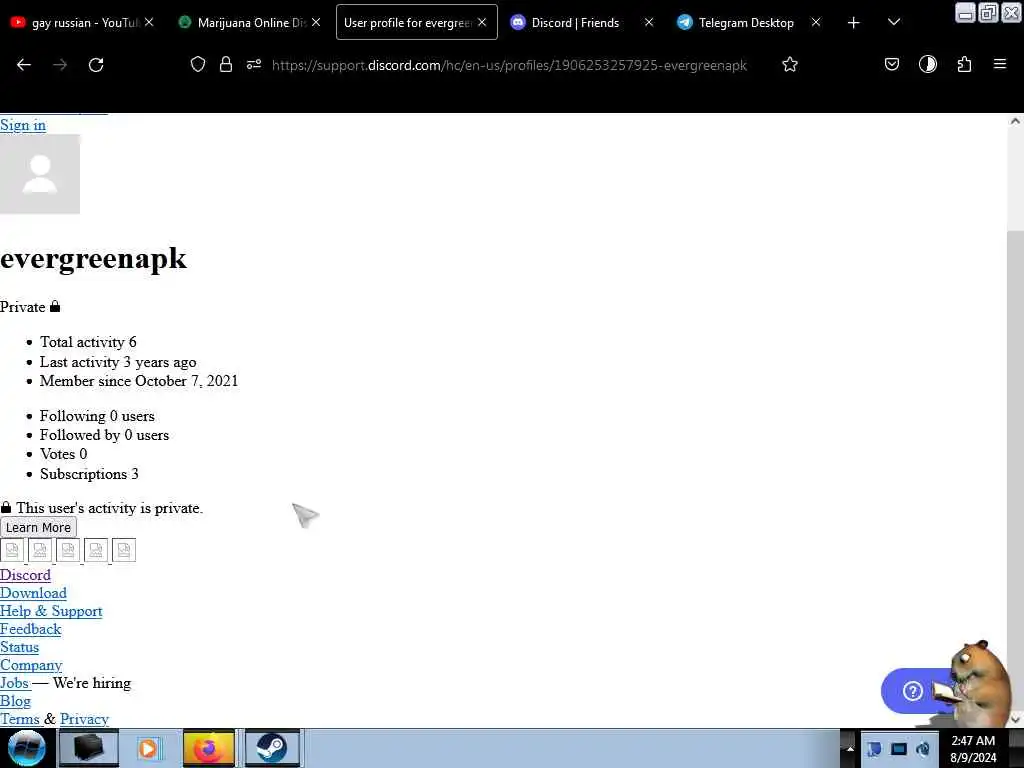Click the half-circle dark mode extension icon
The image size is (1024, 768).
[x=927, y=64]
